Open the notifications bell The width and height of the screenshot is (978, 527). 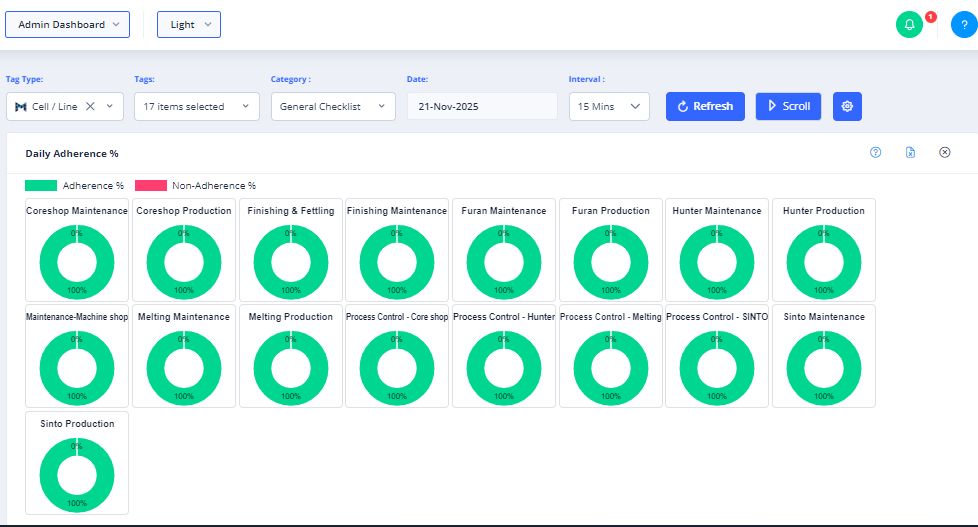909,26
